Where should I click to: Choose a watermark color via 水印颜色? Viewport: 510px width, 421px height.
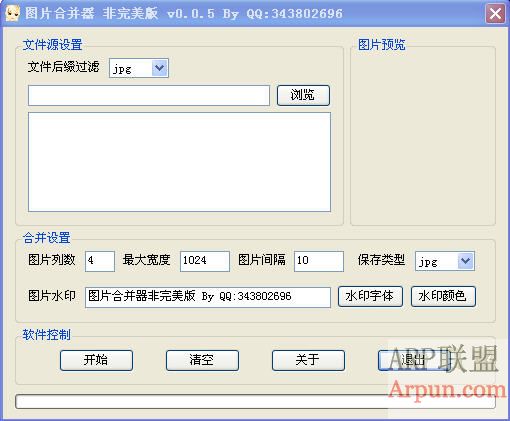(443, 296)
